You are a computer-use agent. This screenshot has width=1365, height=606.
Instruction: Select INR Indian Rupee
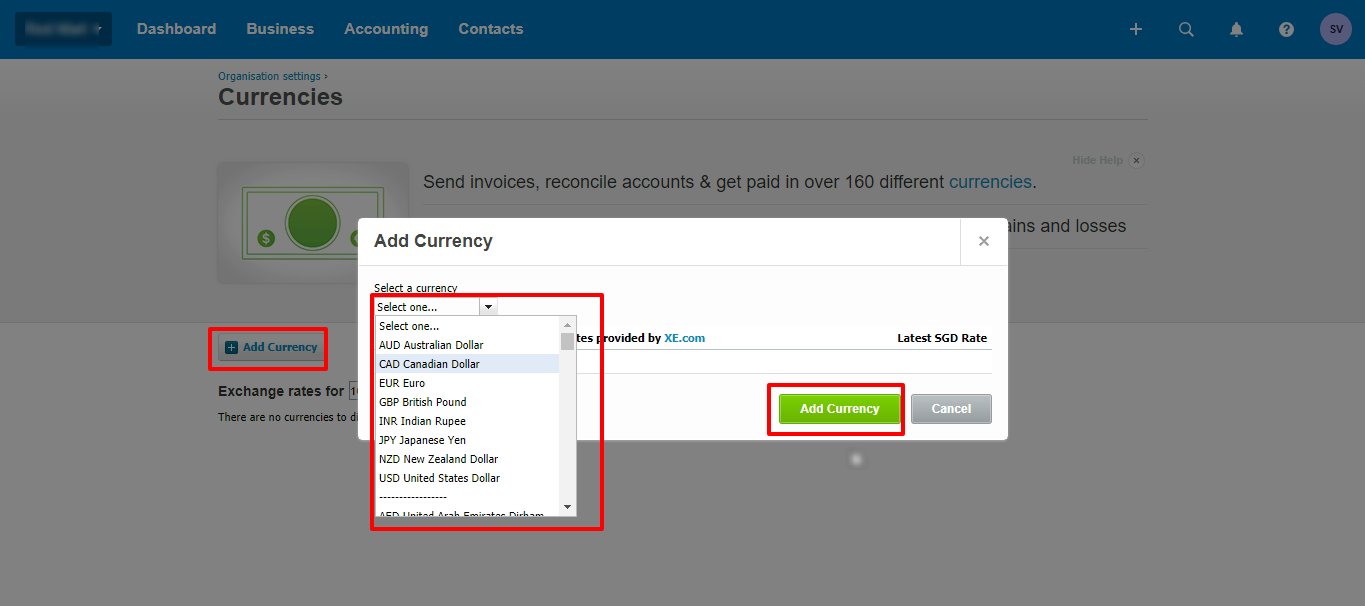(x=467, y=421)
